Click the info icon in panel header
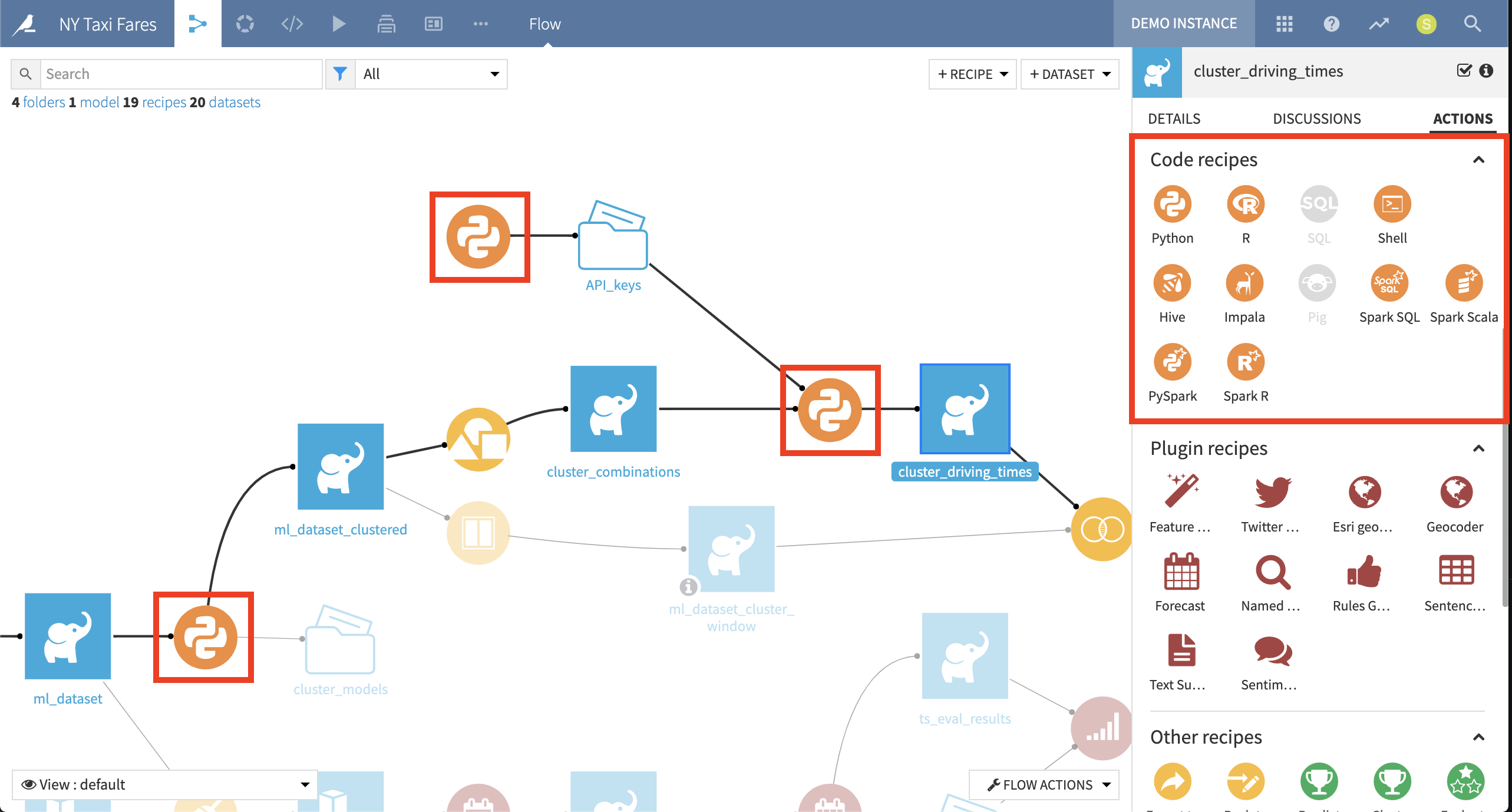The height and width of the screenshot is (812, 1512). click(1486, 71)
